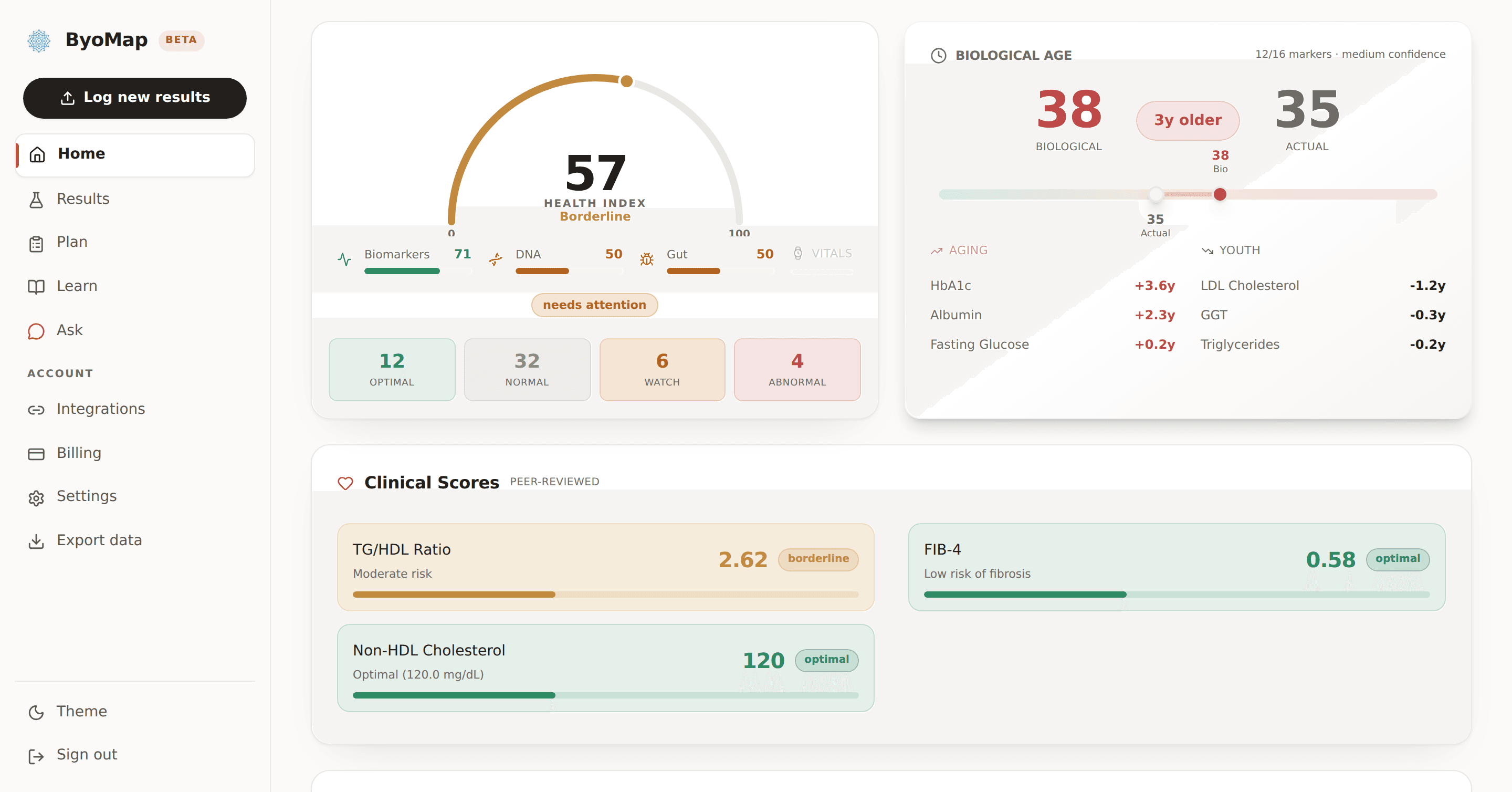Open the 12 Optimal markers tile
The height and width of the screenshot is (792, 1512).
[392, 369]
